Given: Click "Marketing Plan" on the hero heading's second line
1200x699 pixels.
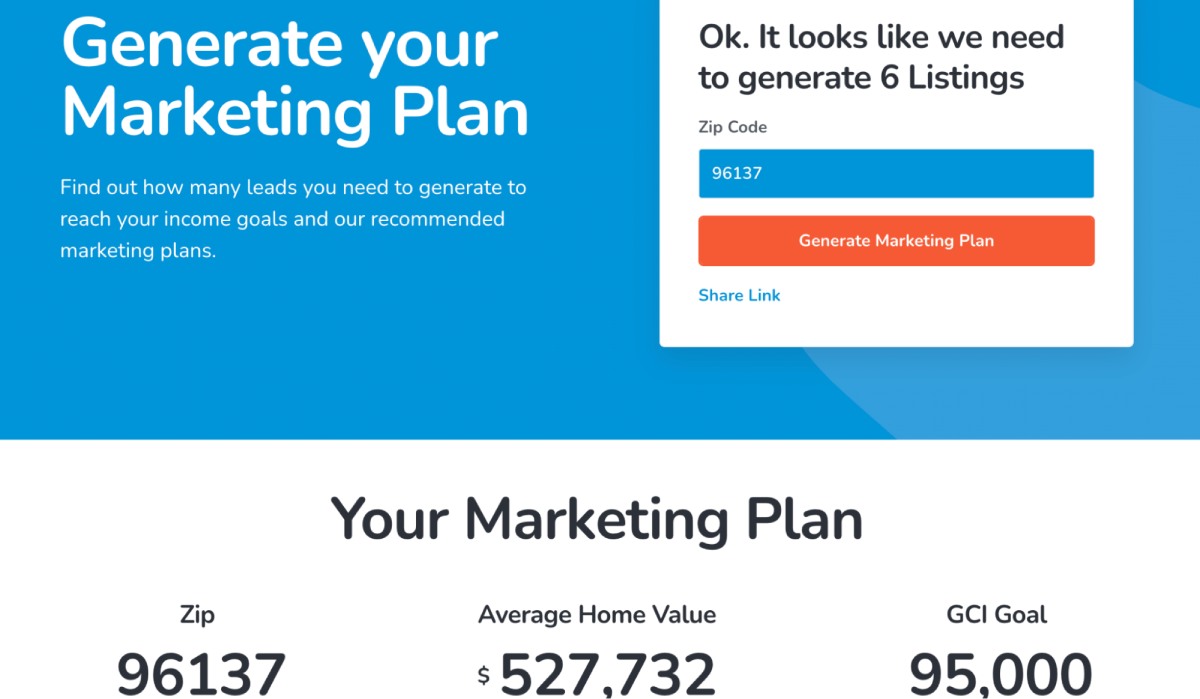Looking at the screenshot, I should pos(295,113).
